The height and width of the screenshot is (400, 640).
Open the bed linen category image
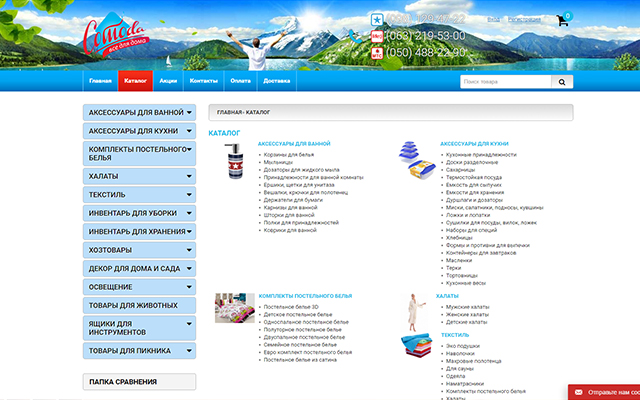[x=235, y=308]
